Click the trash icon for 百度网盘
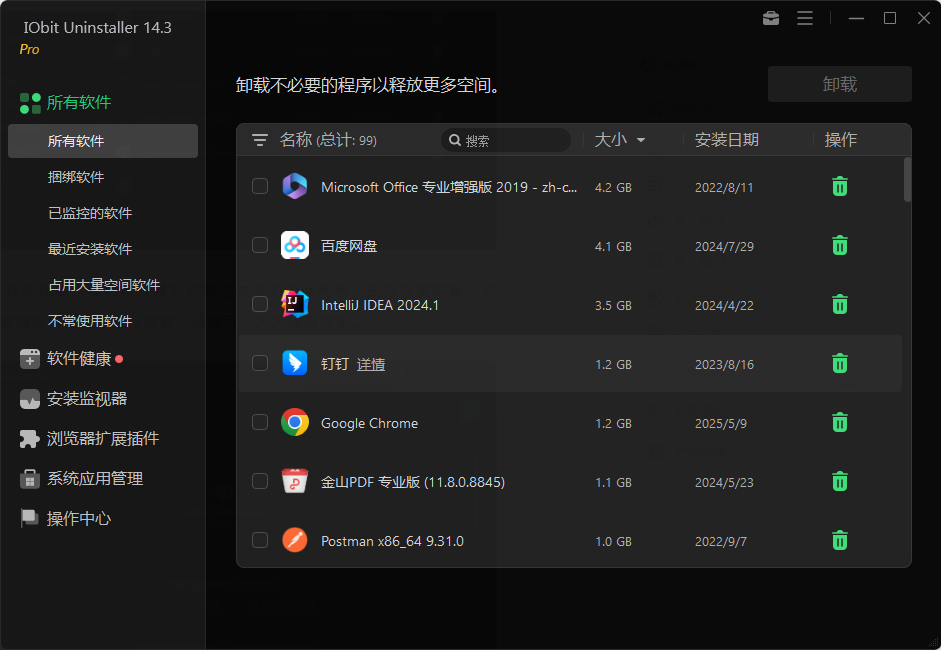The height and width of the screenshot is (650, 941). (x=840, y=245)
